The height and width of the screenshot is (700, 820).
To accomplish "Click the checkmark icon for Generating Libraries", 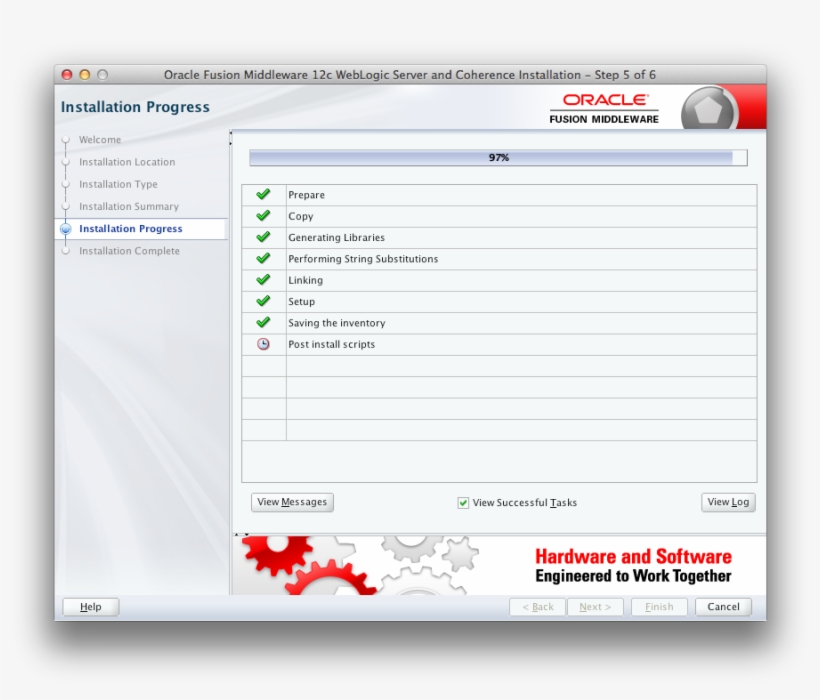I will pyautogui.click(x=263, y=237).
